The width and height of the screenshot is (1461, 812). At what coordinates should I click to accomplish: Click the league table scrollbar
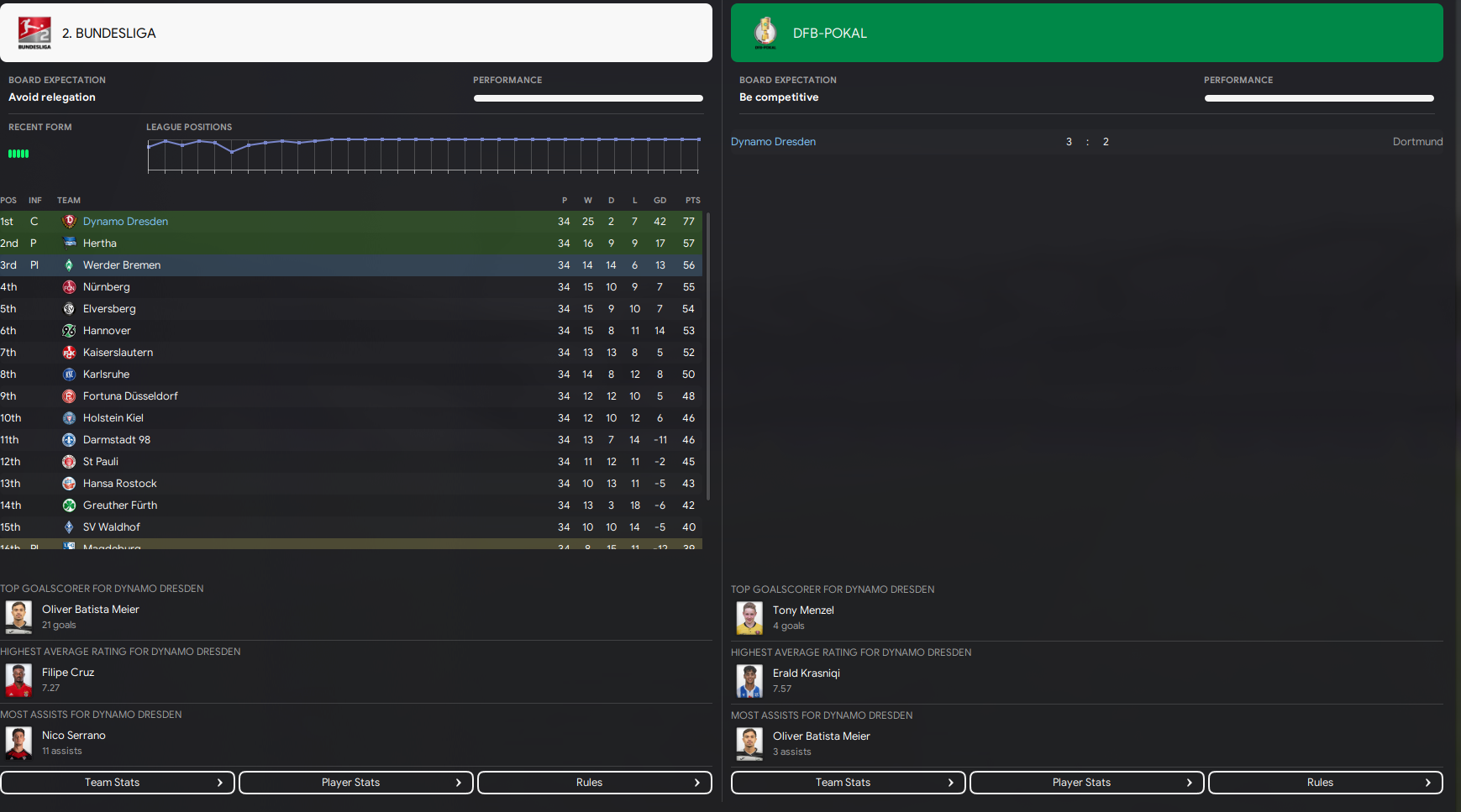pos(708,356)
